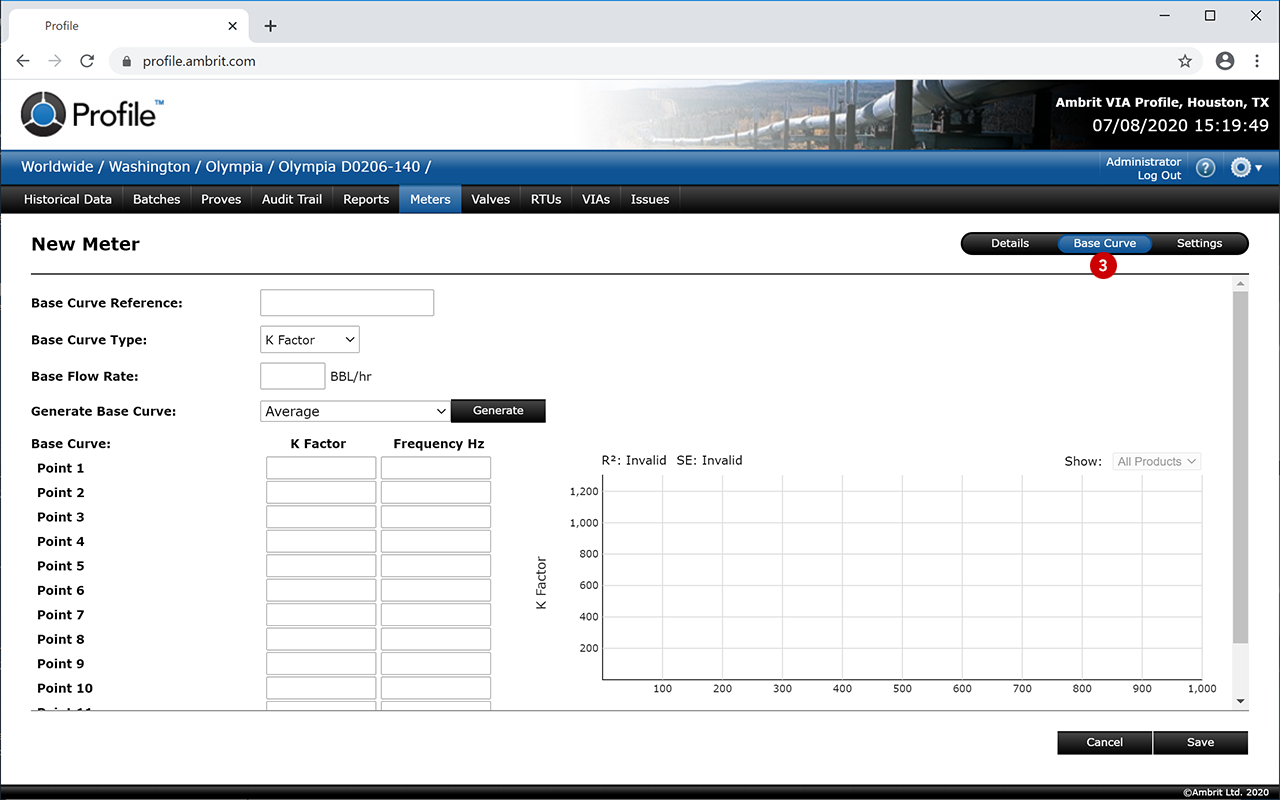Open a new browser tab
The height and width of the screenshot is (800, 1280).
coord(270,26)
